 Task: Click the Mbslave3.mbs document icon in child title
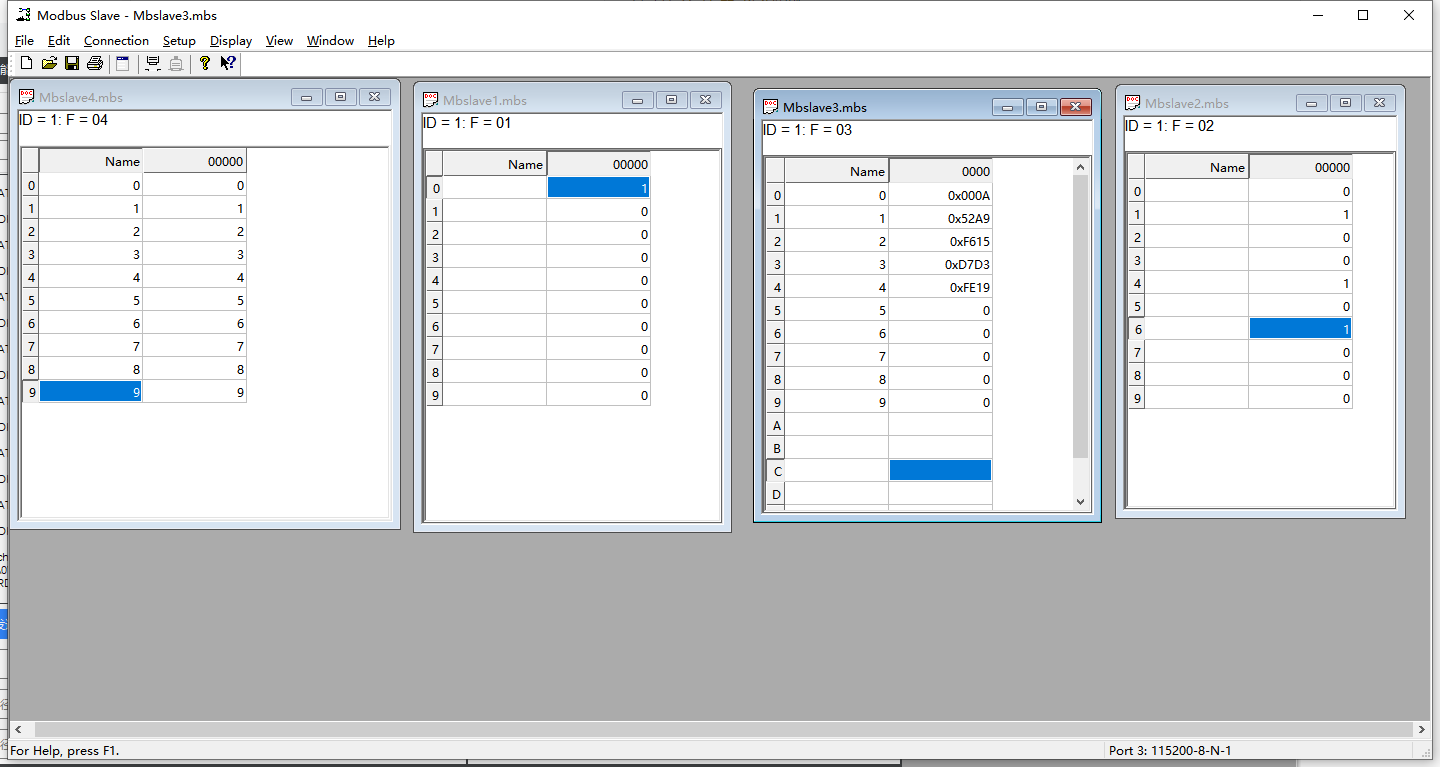[771, 107]
